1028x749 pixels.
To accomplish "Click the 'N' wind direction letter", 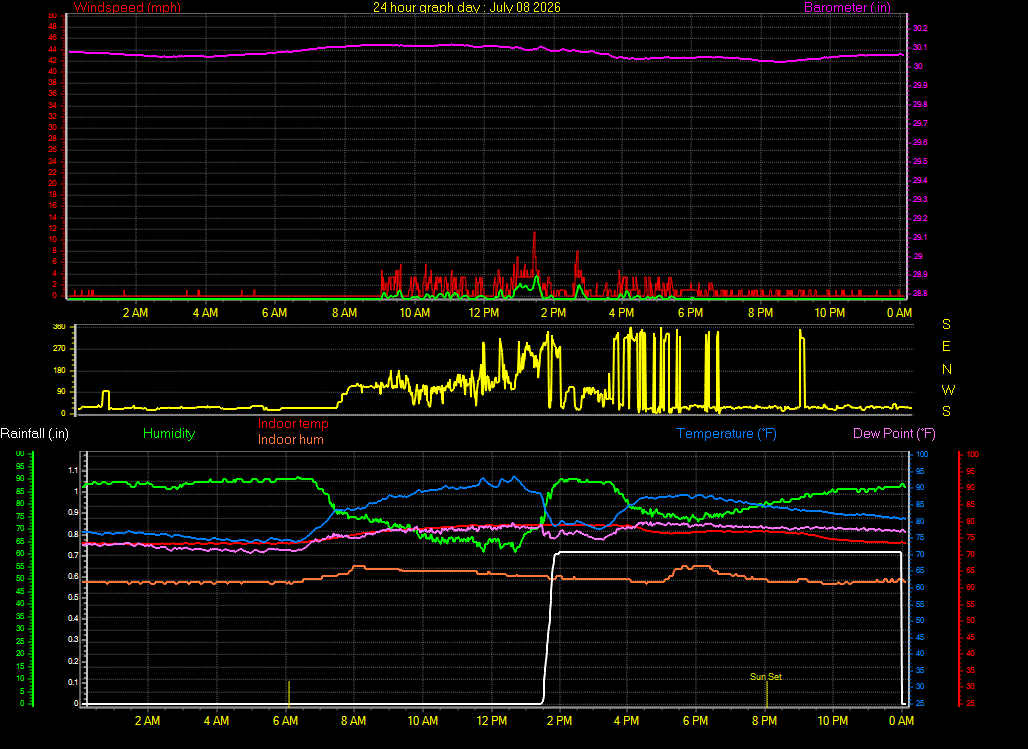I will pyautogui.click(x=947, y=369).
